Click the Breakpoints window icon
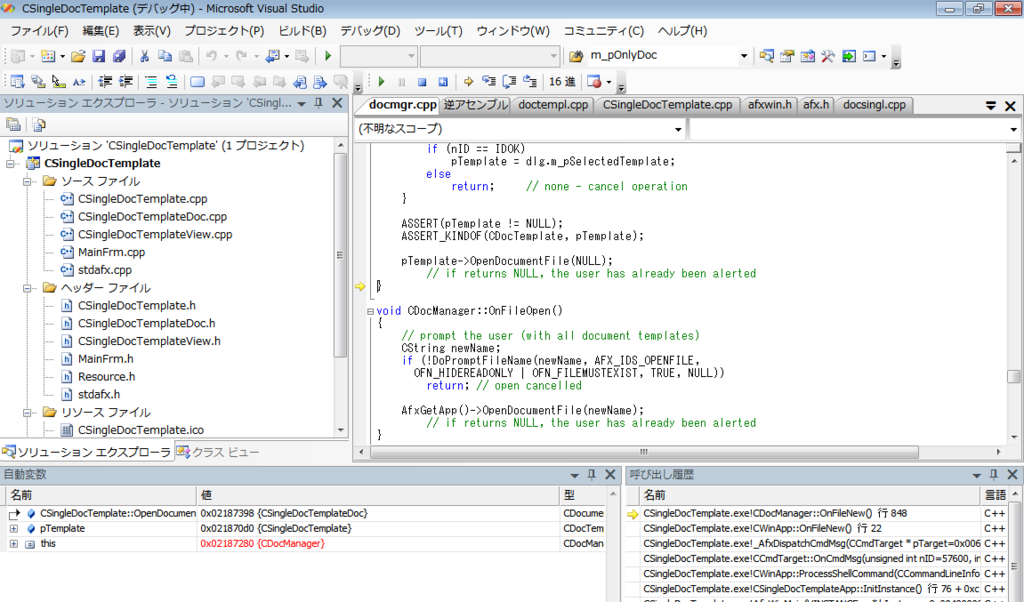Image resolution: width=1024 pixels, height=602 pixels. coord(594,82)
